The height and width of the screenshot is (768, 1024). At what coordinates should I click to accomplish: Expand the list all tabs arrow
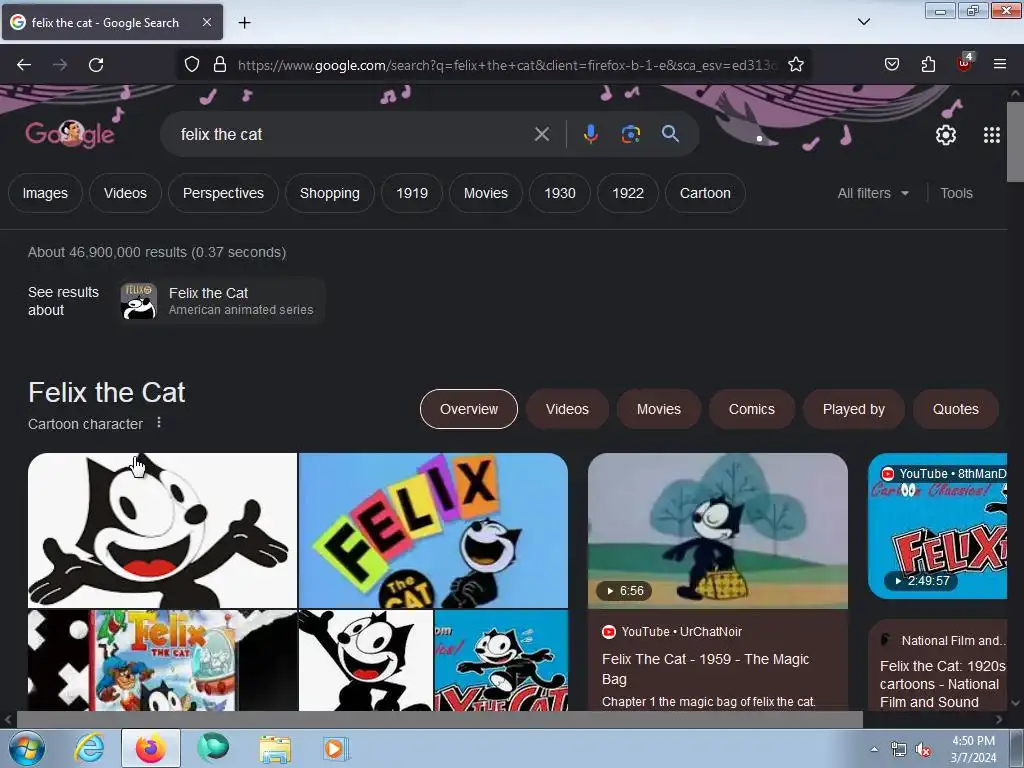coord(863,22)
